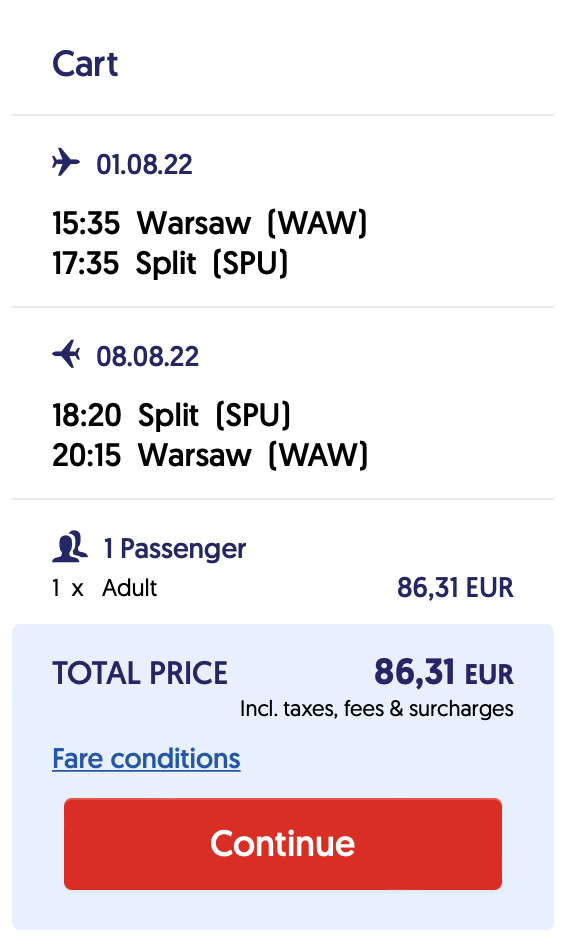Screen dimensions: 570x942
Task: Click the return flight airplane icon
Action: point(66,354)
